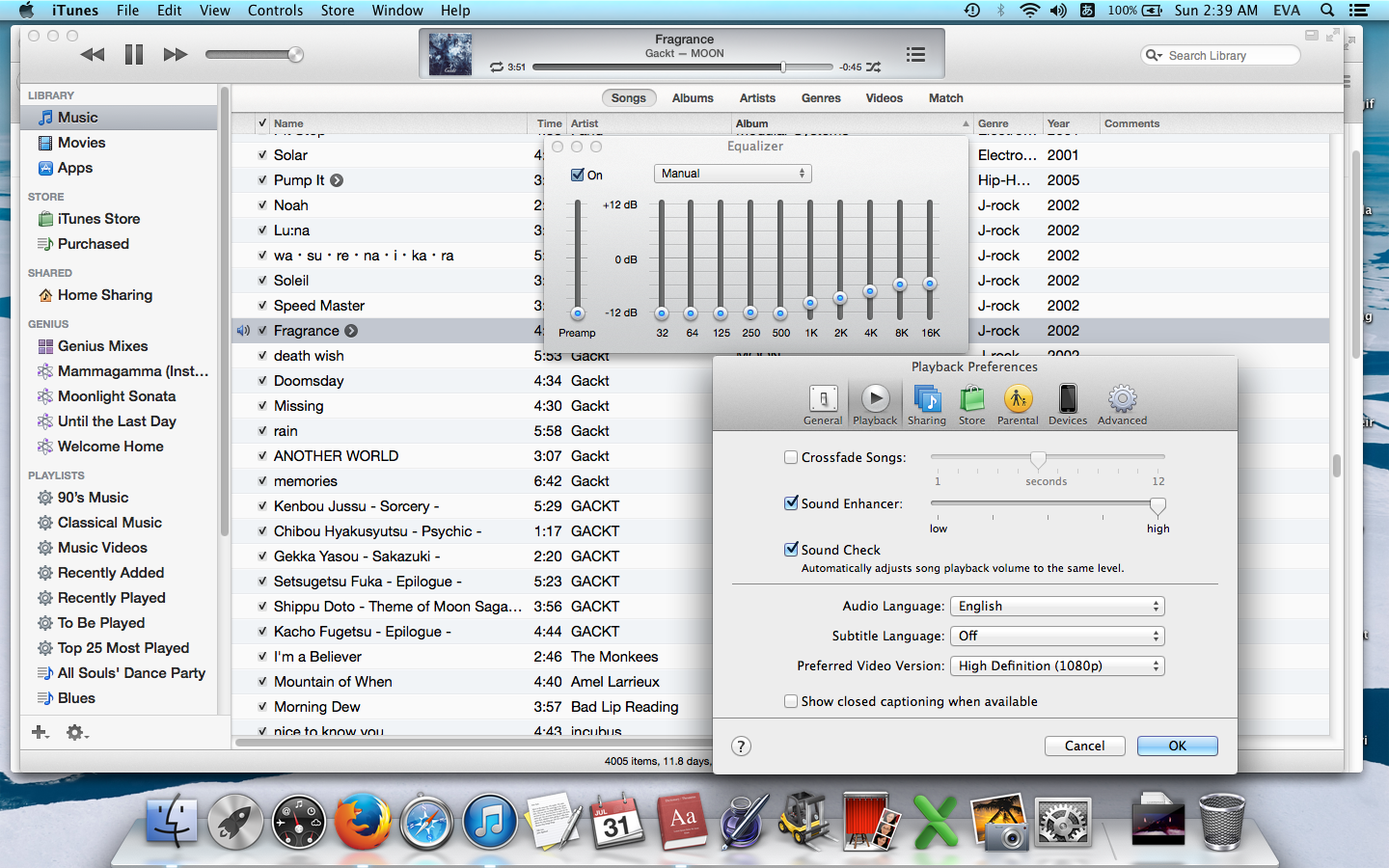1389x868 pixels.
Task: Skip to the next track
Action: click(x=175, y=55)
